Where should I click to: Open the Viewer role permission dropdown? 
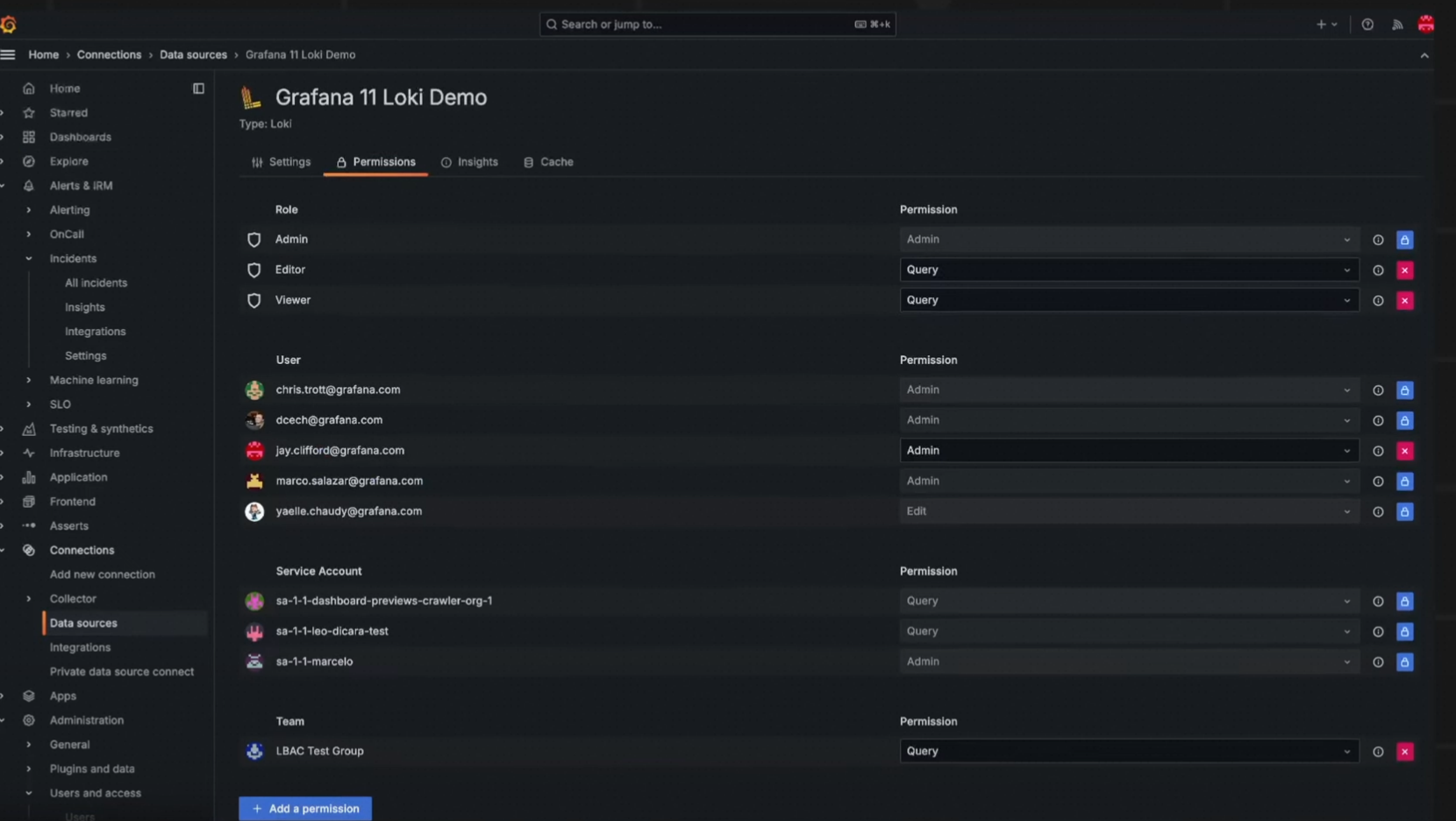pyautogui.click(x=1129, y=300)
